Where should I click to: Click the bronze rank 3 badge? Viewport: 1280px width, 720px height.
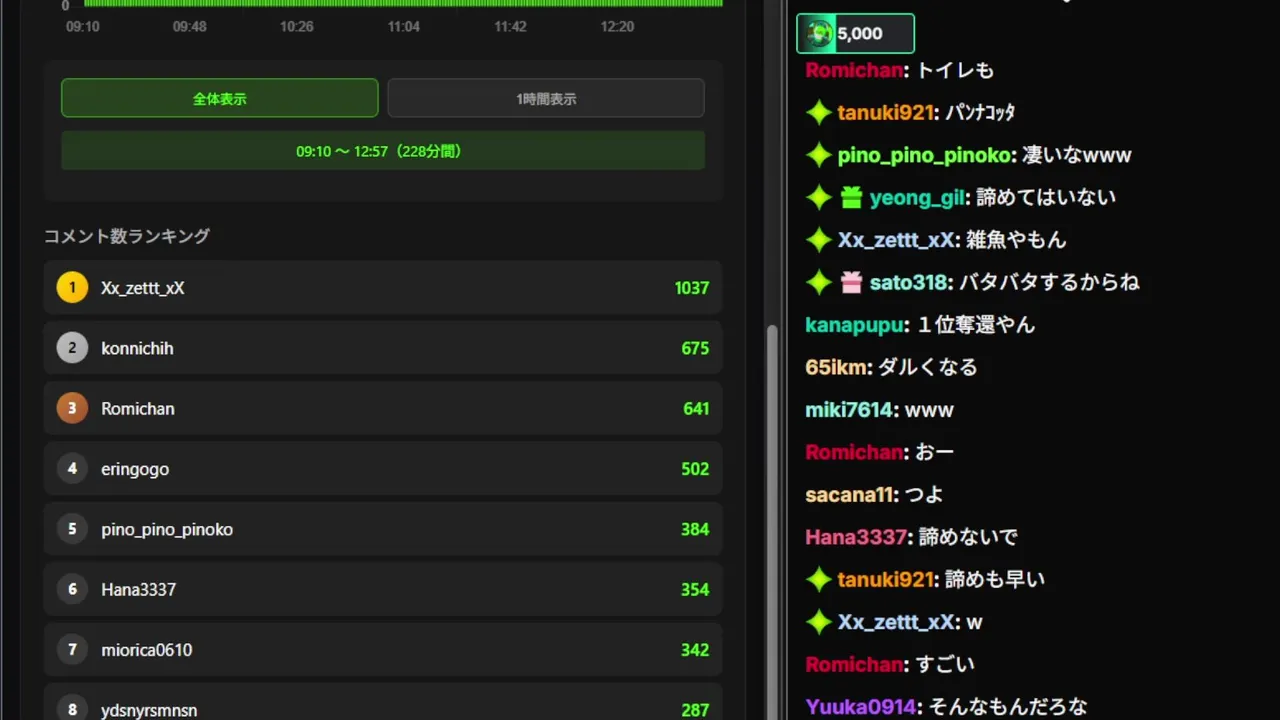[x=72, y=409]
